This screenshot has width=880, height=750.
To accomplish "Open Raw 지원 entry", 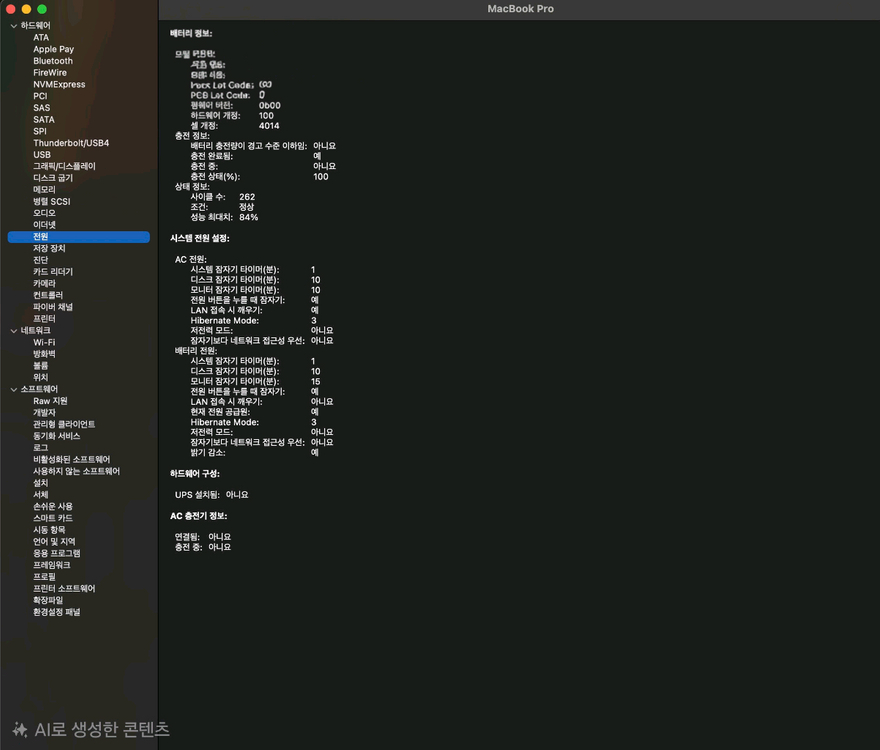I will [51, 401].
